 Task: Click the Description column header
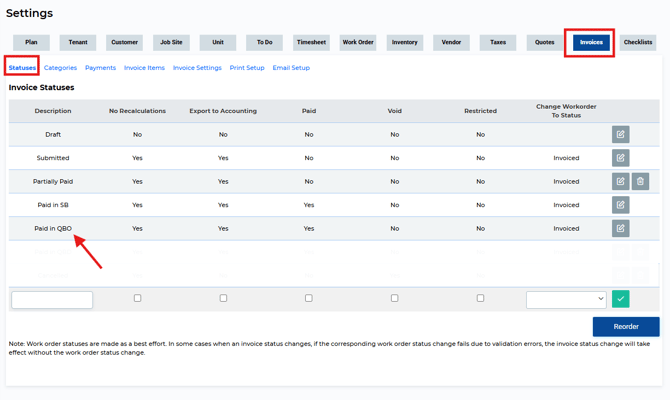coord(53,111)
